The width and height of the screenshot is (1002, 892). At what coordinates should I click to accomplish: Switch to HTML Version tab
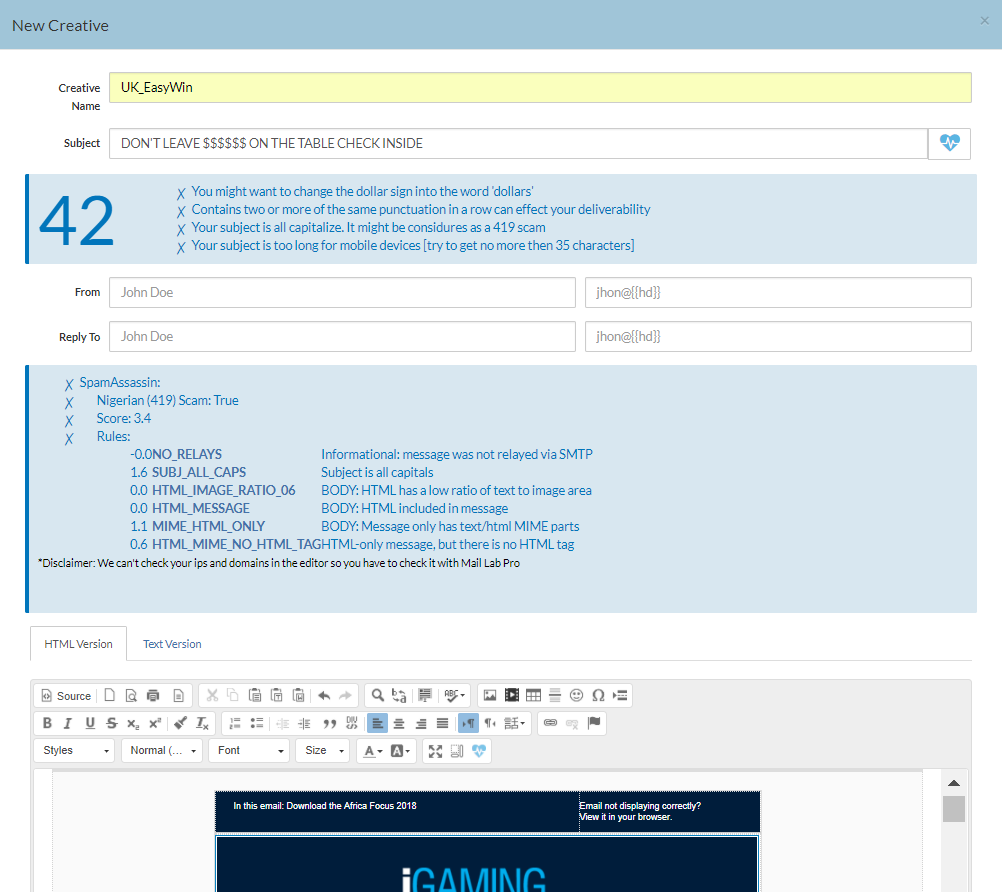[79, 643]
